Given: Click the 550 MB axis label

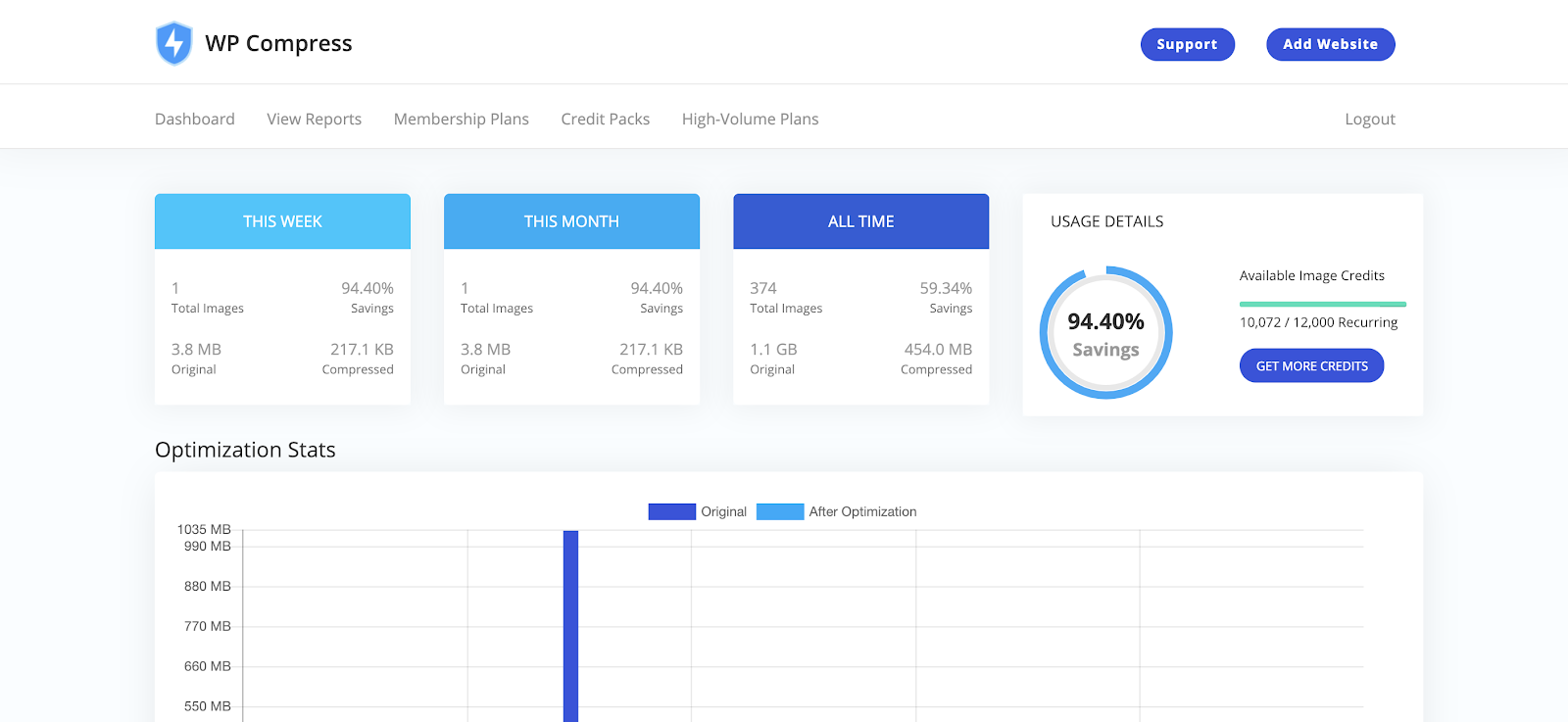Looking at the screenshot, I should coord(208,705).
